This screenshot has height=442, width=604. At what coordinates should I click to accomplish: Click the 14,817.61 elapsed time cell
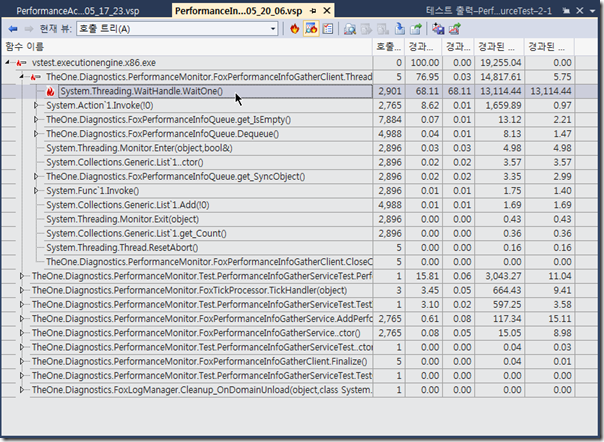pos(499,77)
